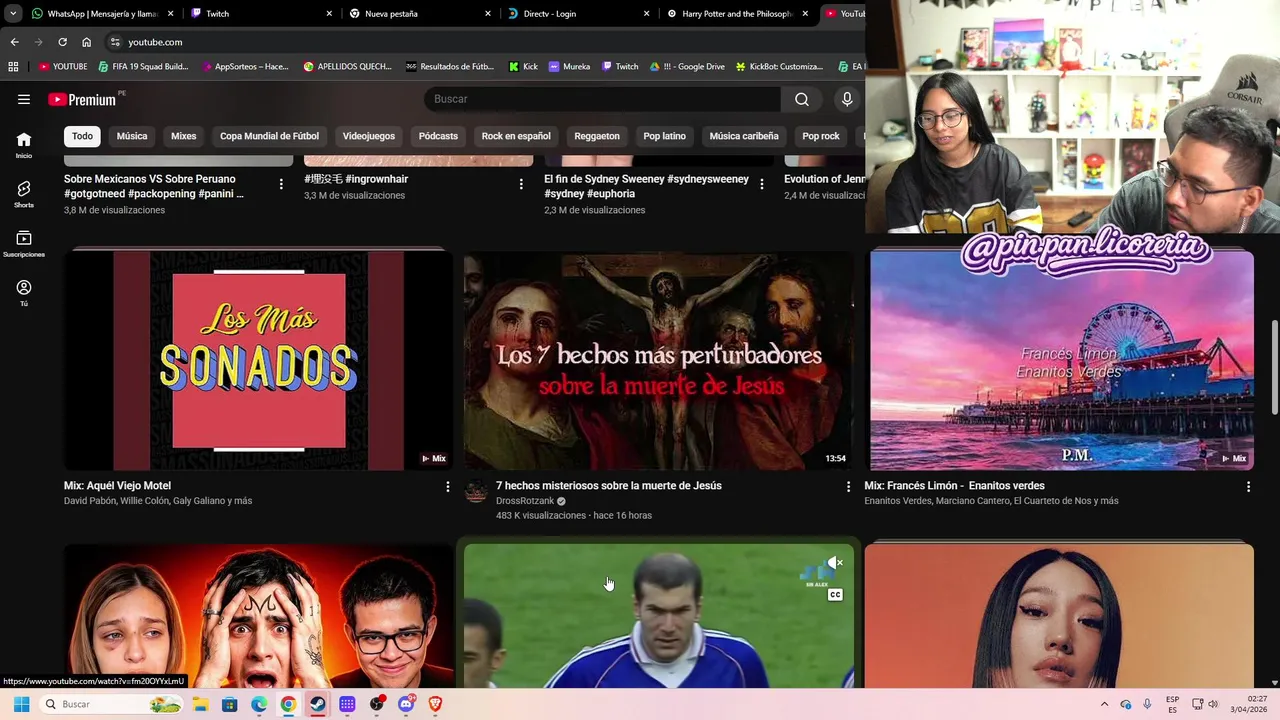
Task: Open options for Mix: Francés Limón
Action: click(x=1248, y=487)
